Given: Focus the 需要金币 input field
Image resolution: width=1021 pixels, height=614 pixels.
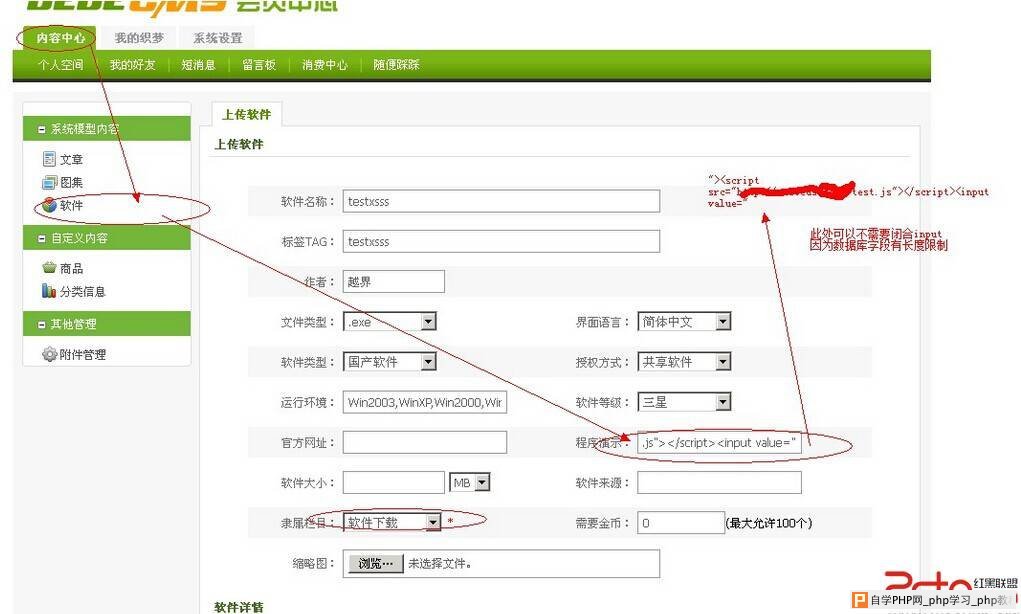Looking at the screenshot, I should tap(681, 522).
